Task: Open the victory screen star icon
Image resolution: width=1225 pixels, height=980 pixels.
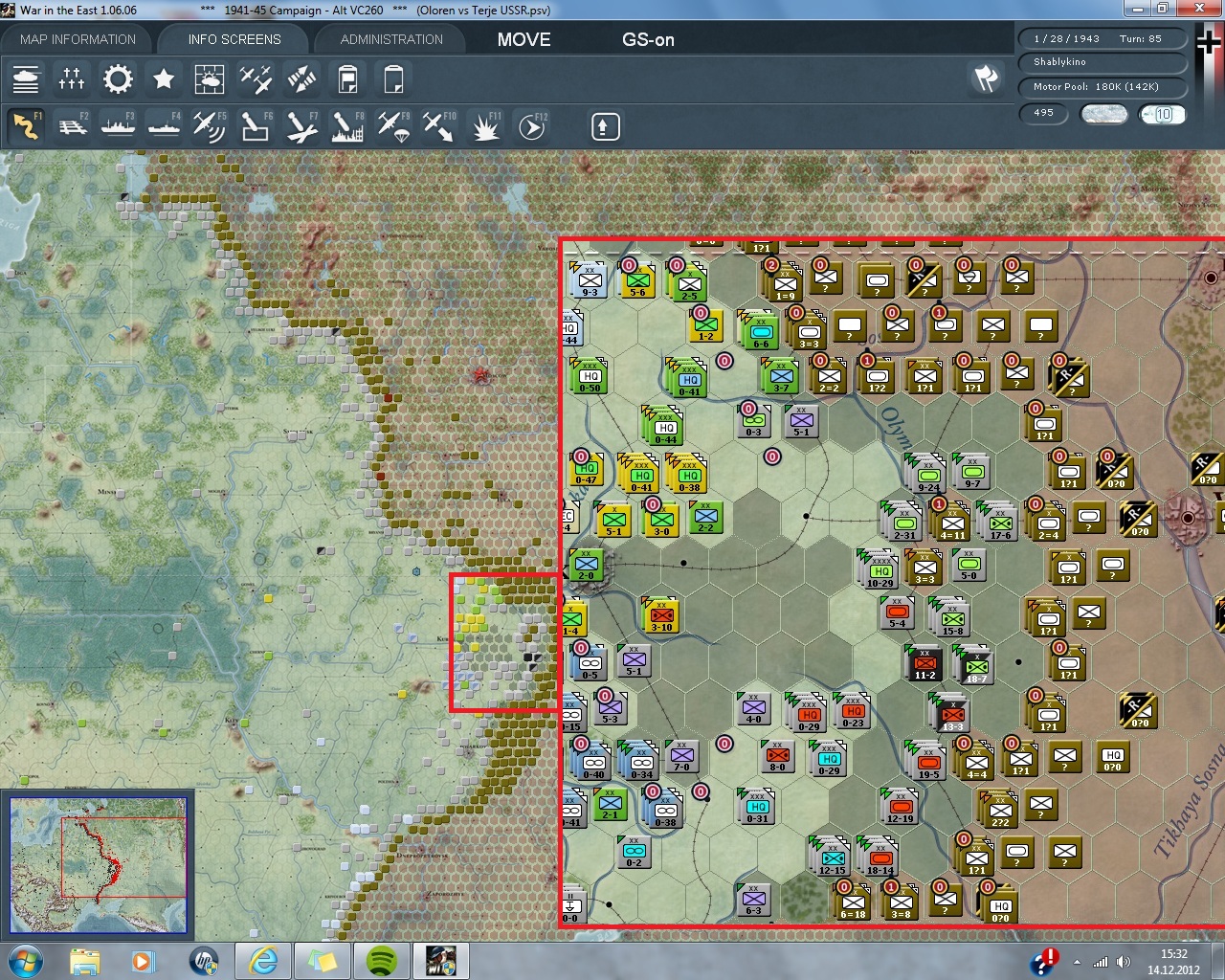Action: point(164,79)
